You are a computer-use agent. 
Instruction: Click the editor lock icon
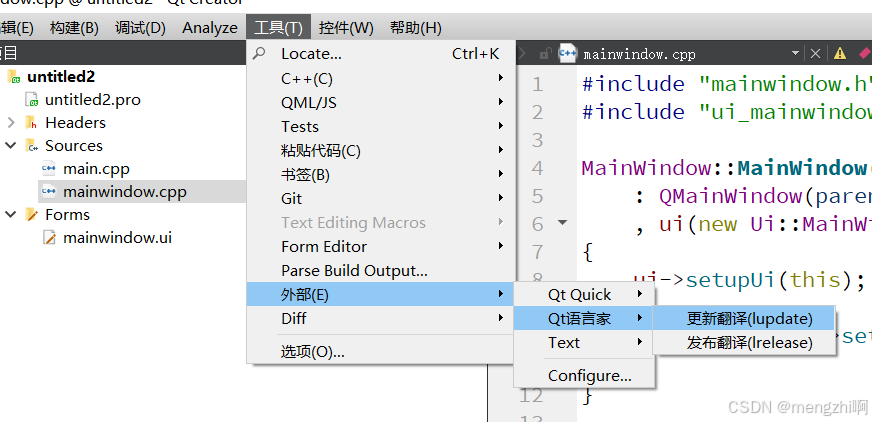point(546,53)
